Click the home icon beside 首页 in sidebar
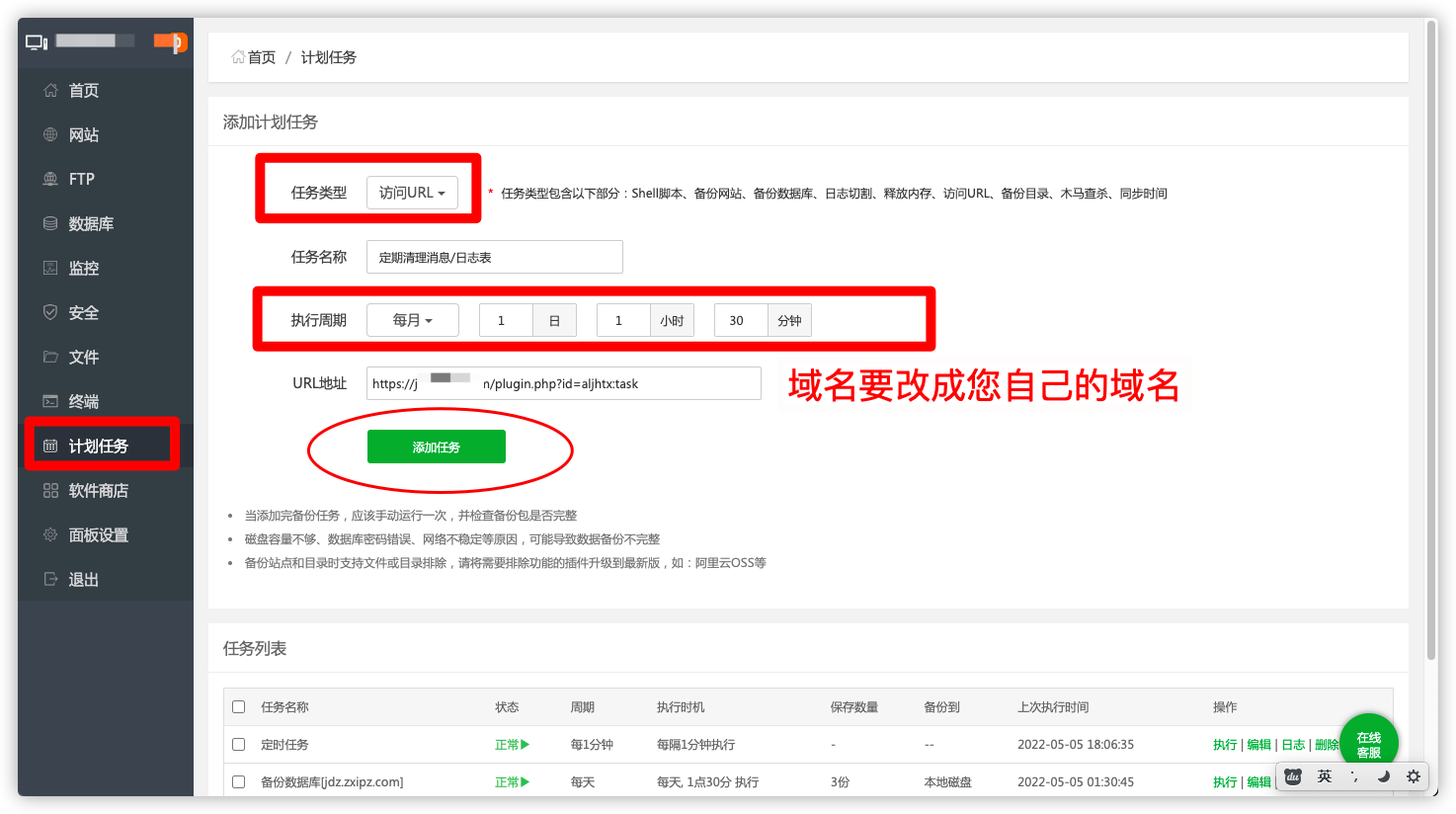The image size is (1456, 814). click(50, 90)
